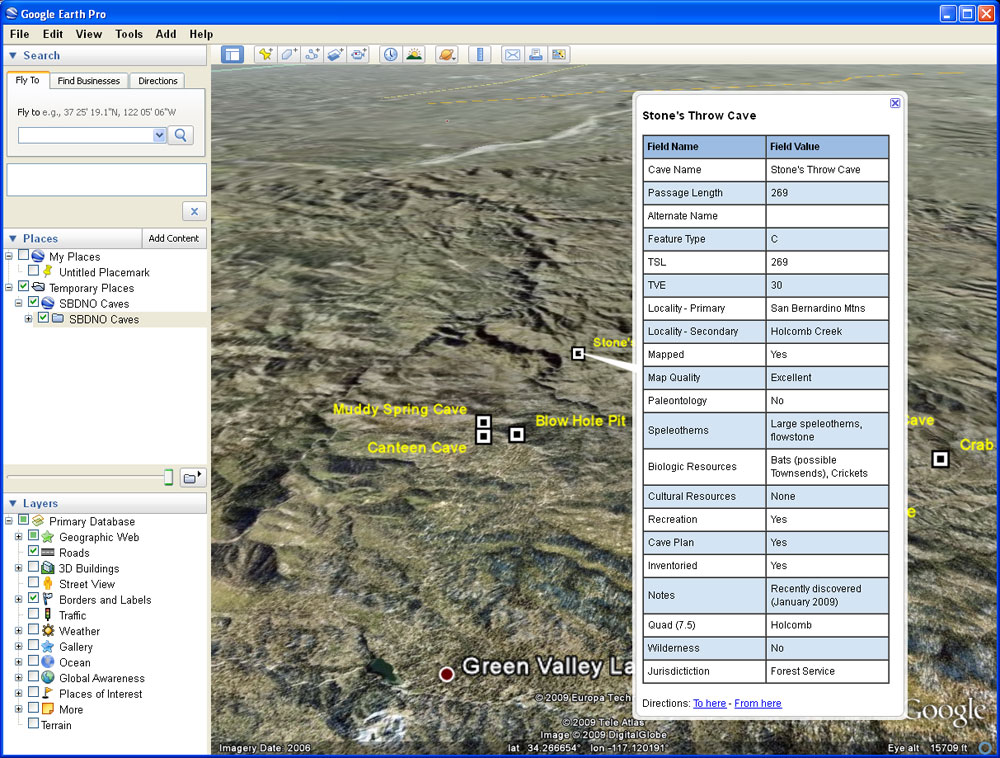Check the Untitled Placemark checkbox
The image size is (1000, 758).
[33, 271]
